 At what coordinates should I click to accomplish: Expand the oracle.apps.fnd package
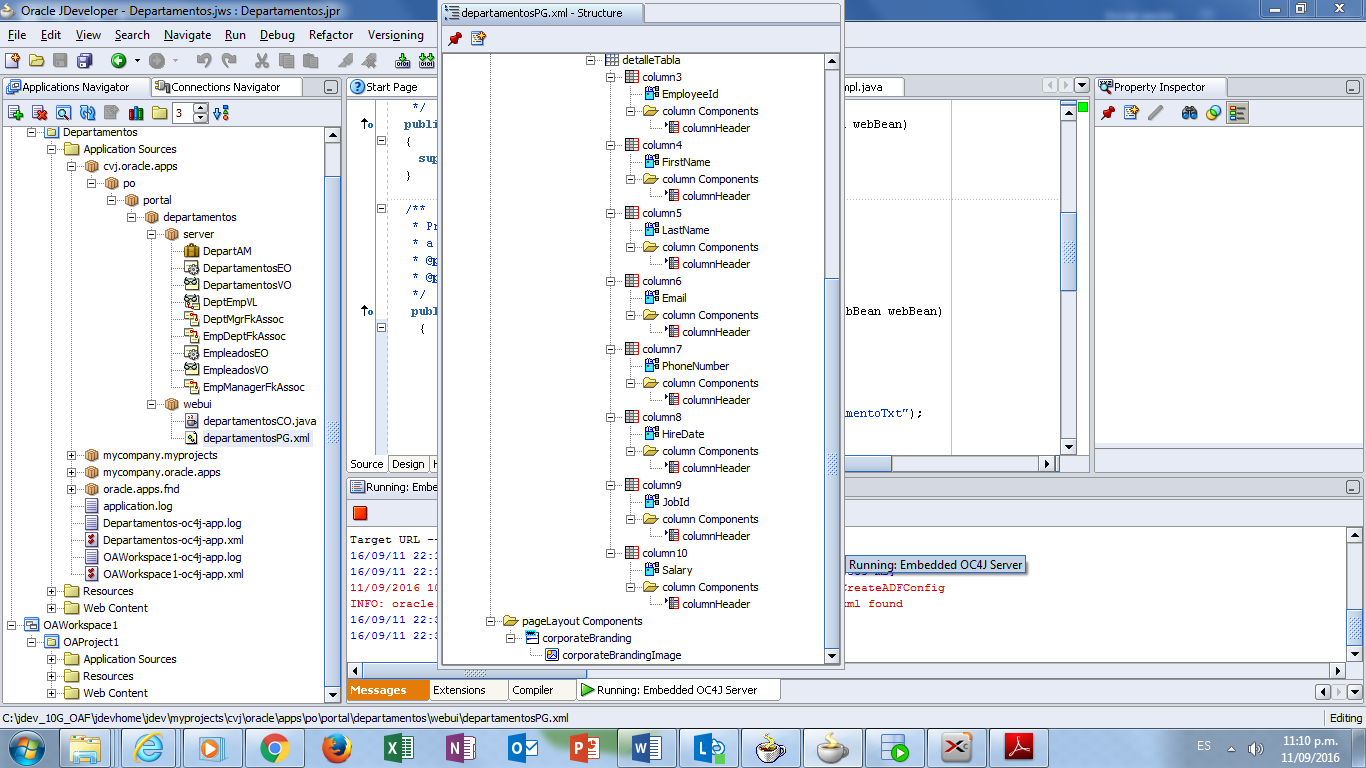[x=72, y=490]
